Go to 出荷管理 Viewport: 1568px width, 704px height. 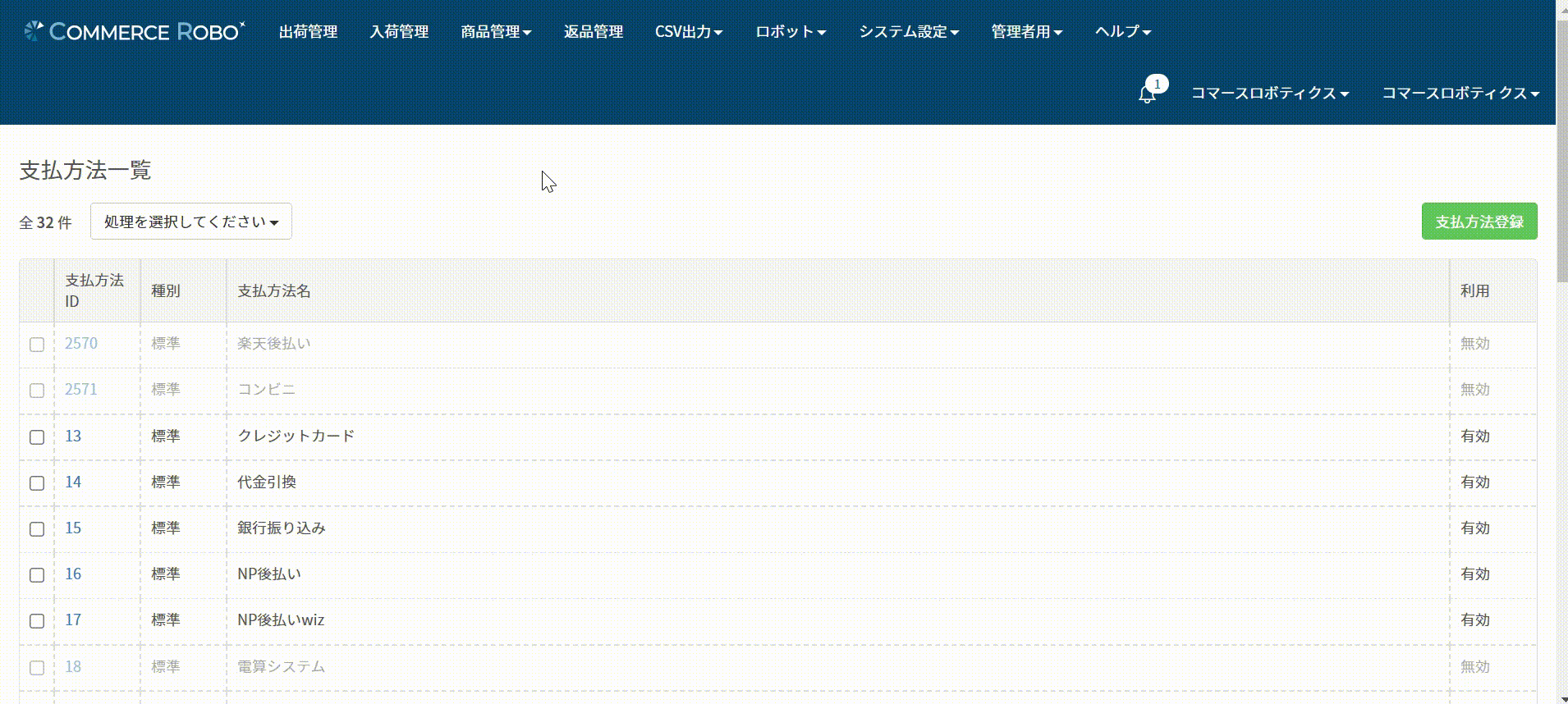click(x=308, y=31)
